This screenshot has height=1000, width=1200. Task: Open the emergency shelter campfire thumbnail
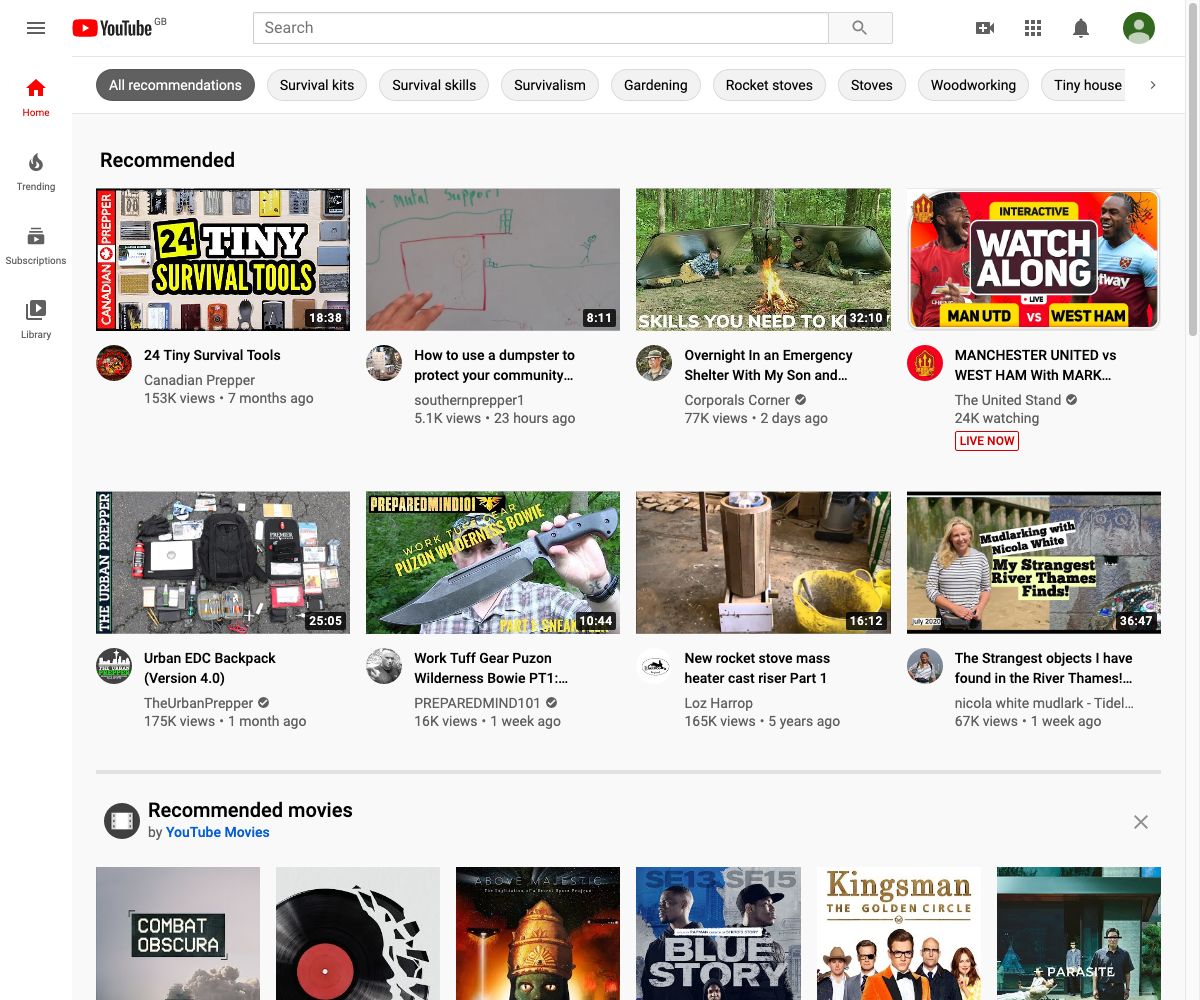pyautogui.click(x=763, y=259)
